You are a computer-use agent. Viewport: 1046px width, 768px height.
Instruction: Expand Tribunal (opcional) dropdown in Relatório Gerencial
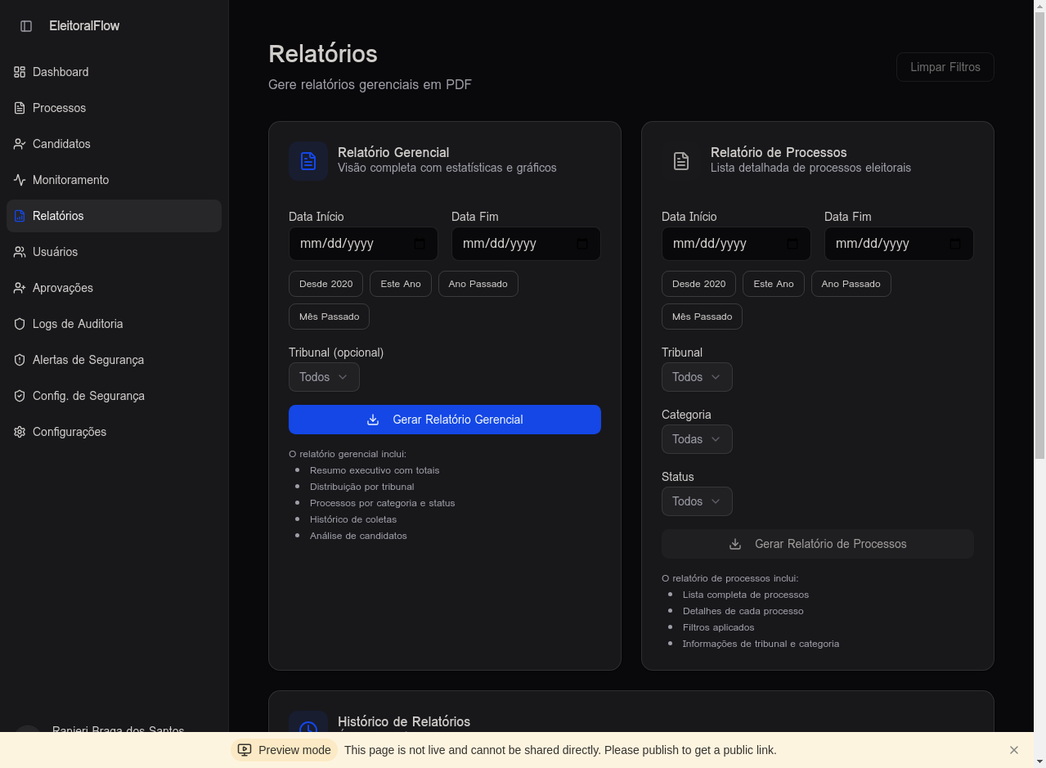pos(324,377)
